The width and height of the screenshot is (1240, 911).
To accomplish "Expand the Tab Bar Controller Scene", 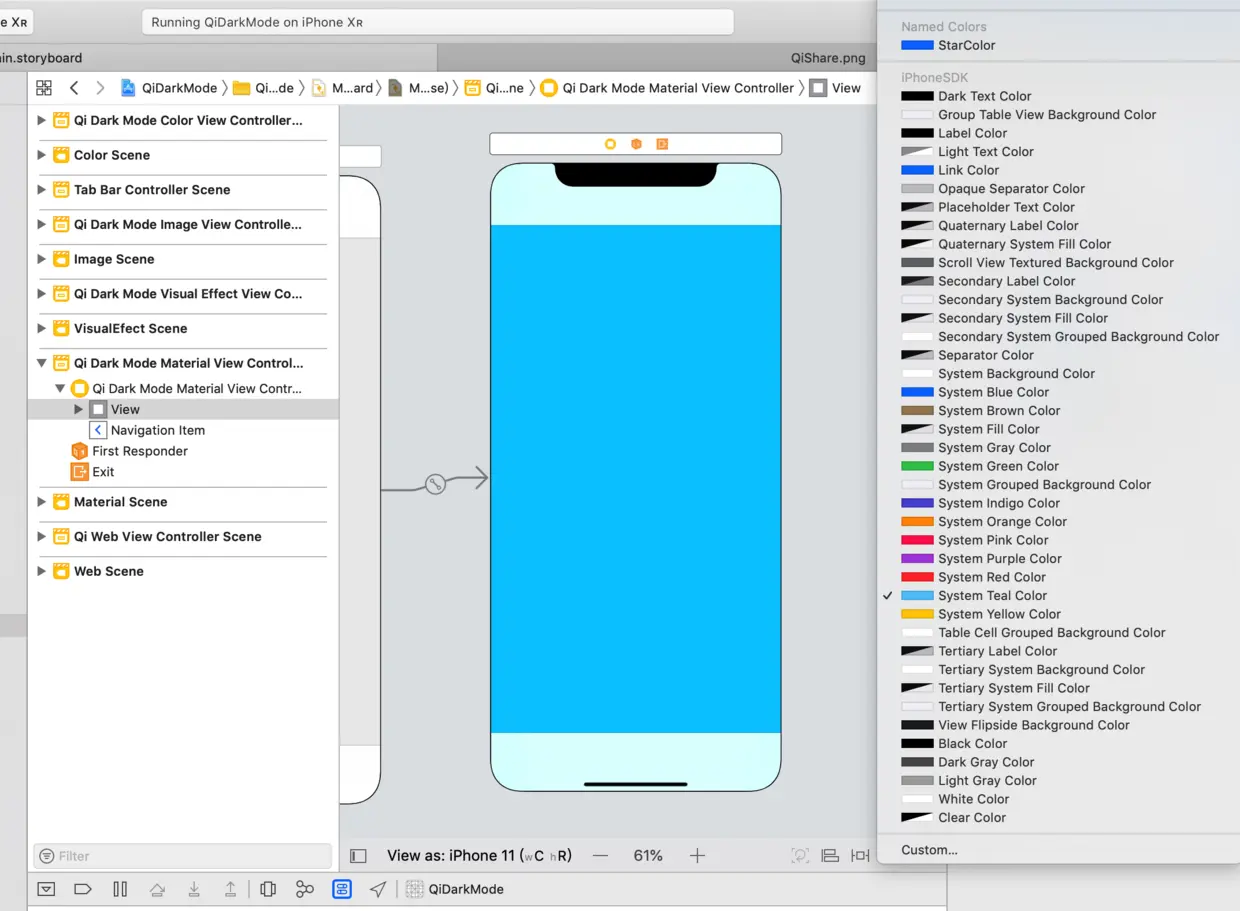I will (x=41, y=189).
